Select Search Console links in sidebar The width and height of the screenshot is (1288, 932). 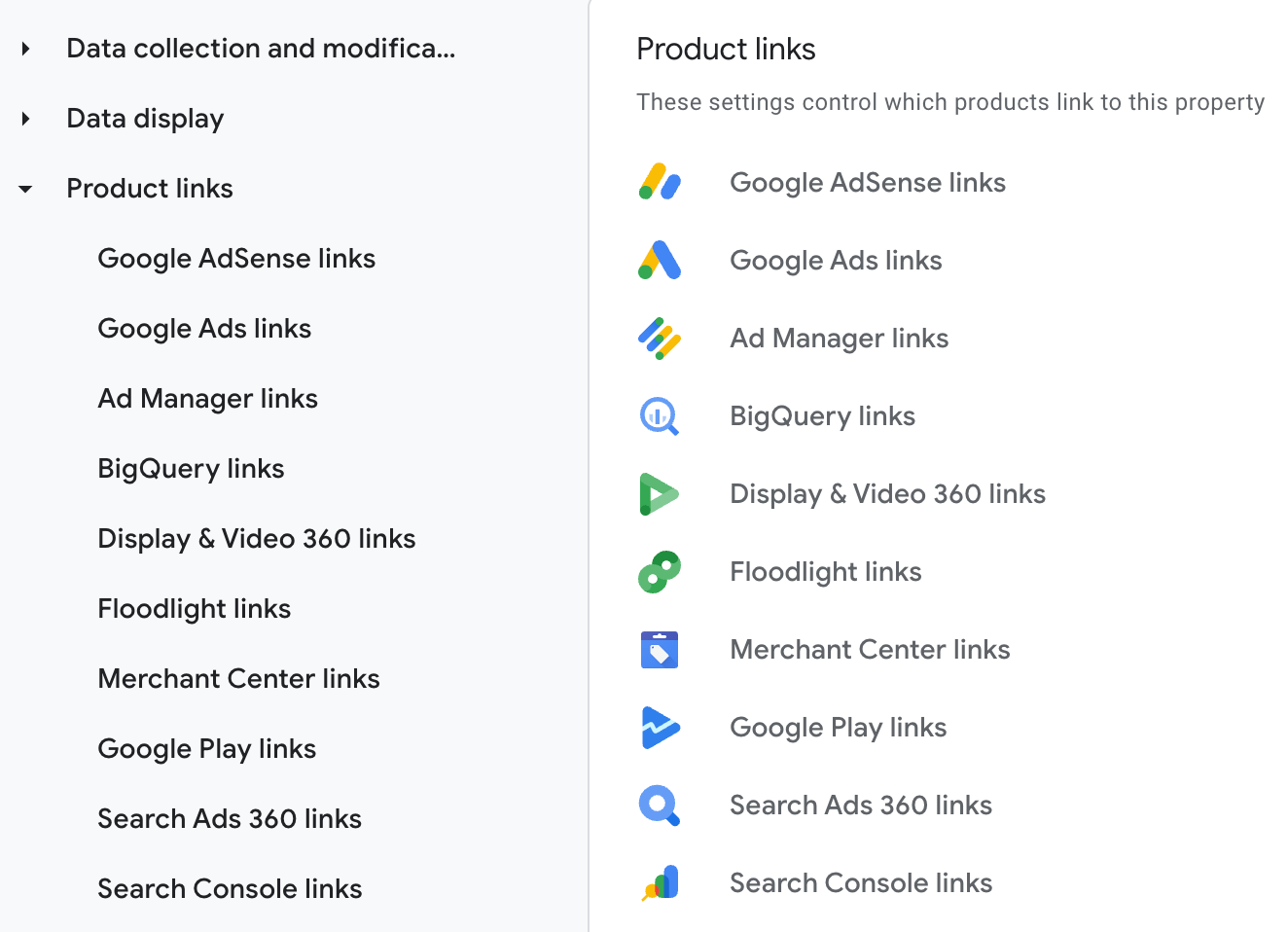pyautogui.click(x=230, y=889)
